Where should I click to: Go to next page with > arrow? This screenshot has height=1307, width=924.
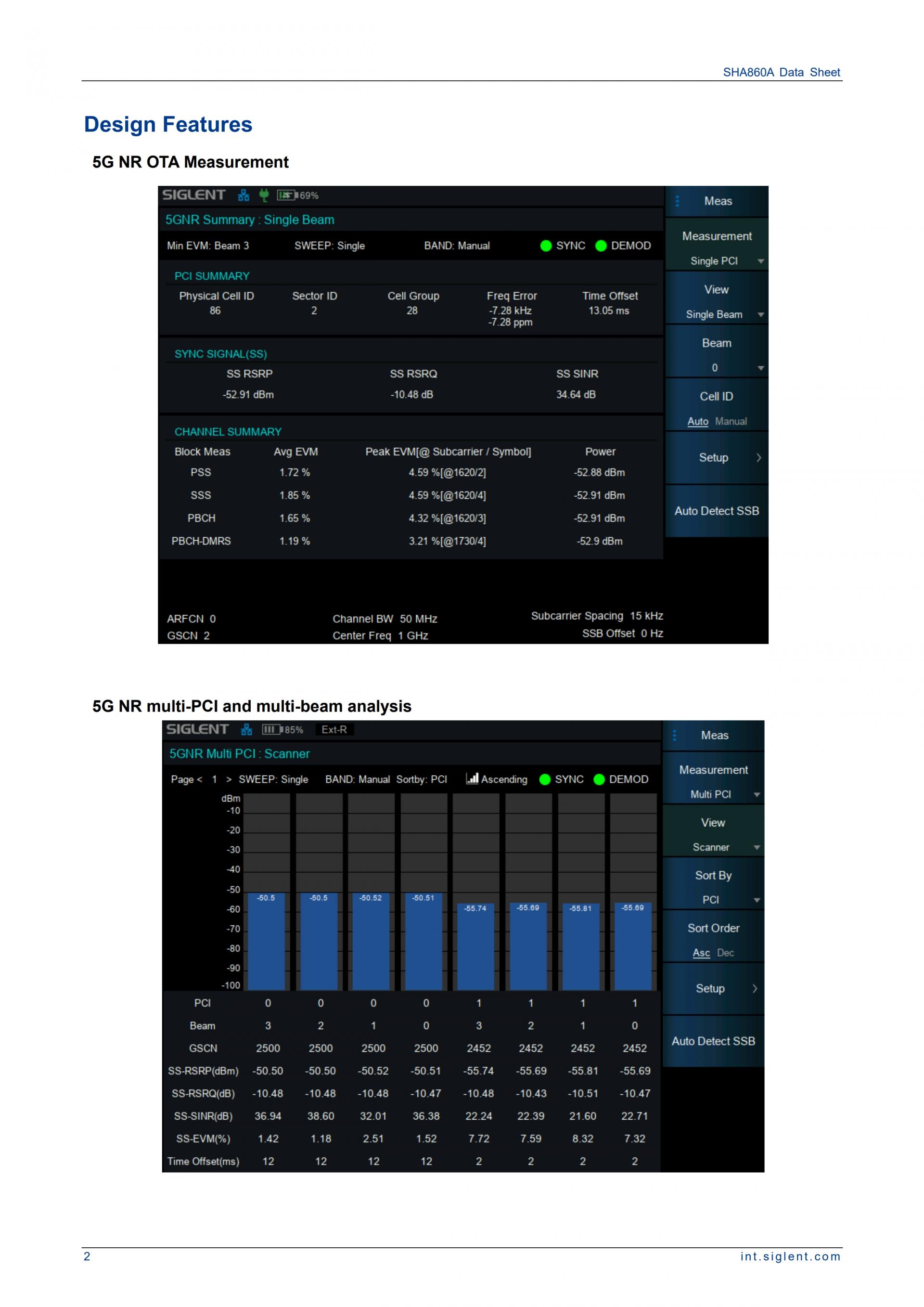(229, 779)
